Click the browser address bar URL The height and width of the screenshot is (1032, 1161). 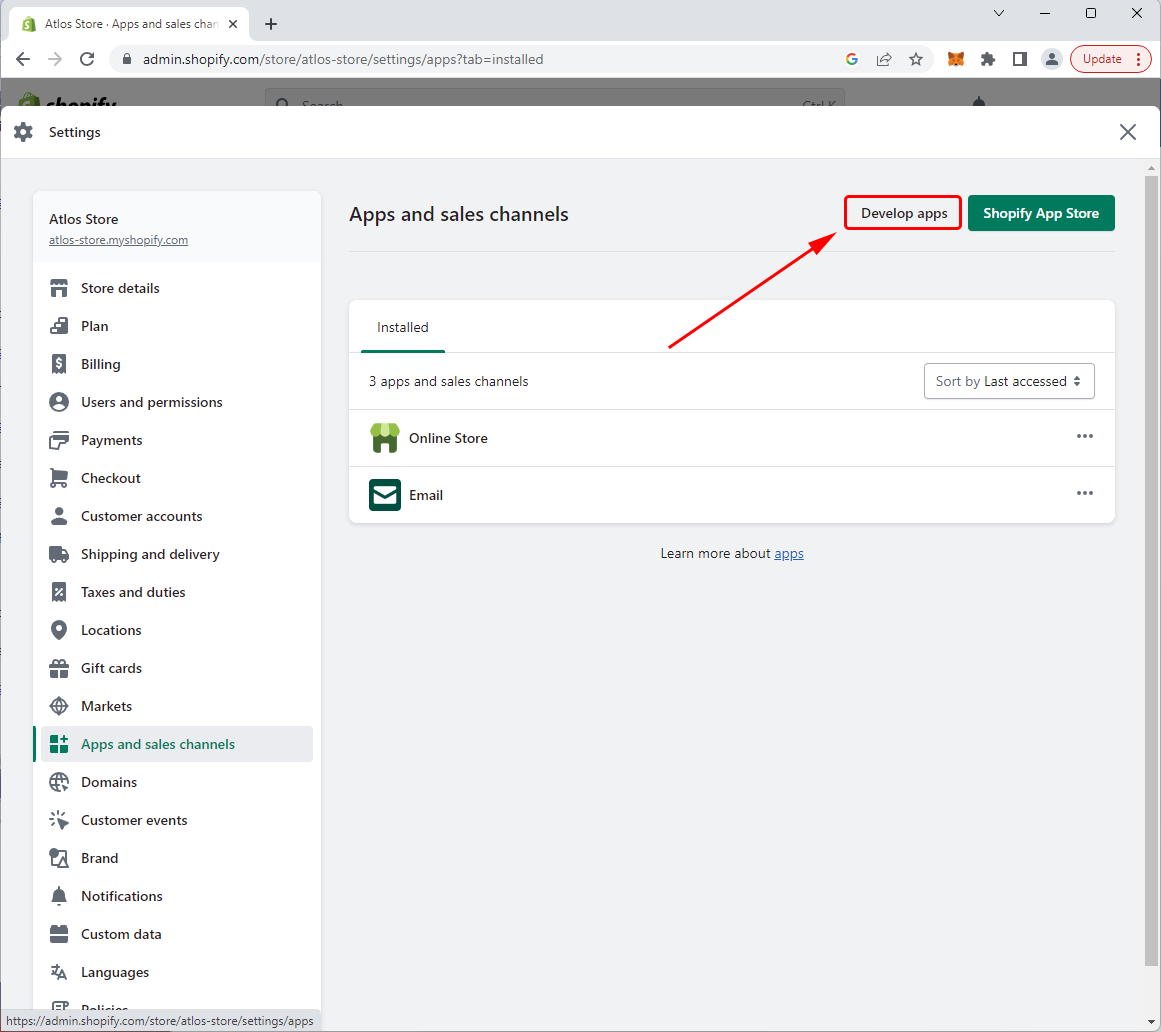point(343,59)
